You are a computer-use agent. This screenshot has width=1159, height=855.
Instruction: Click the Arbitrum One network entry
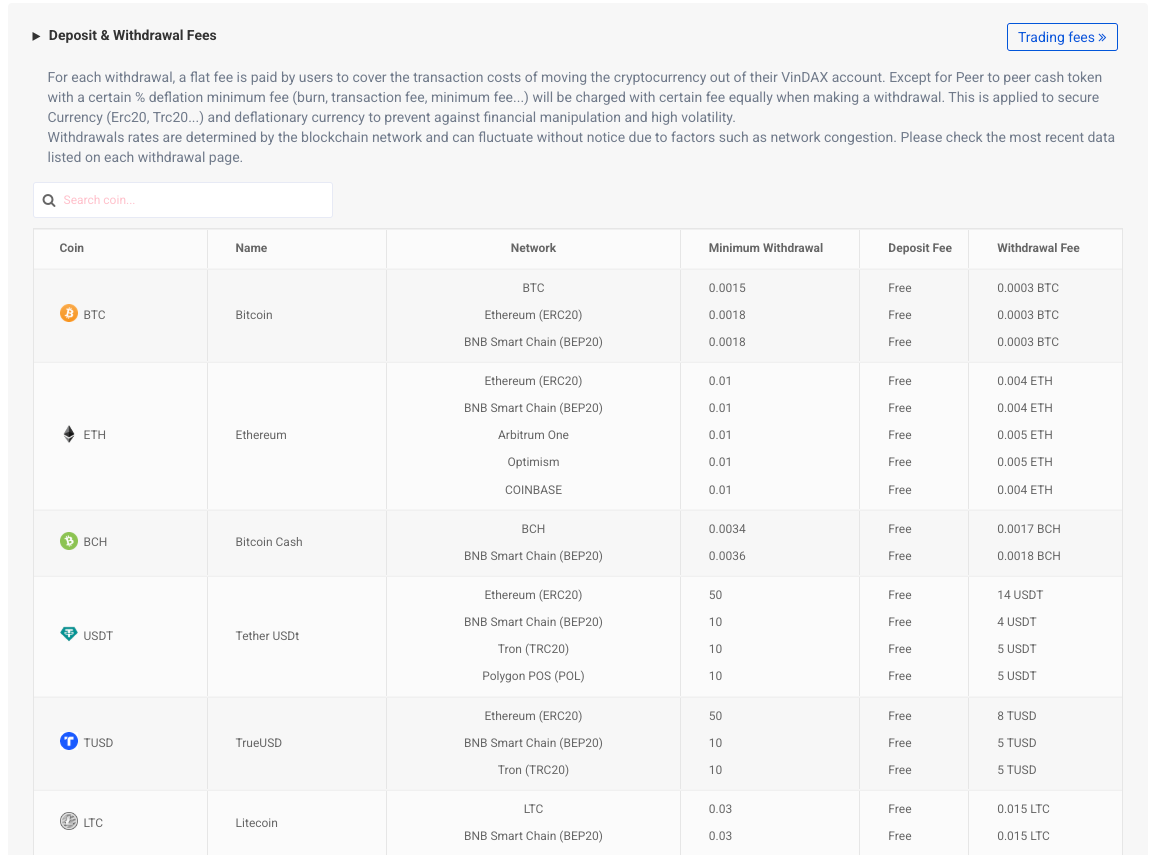533,435
